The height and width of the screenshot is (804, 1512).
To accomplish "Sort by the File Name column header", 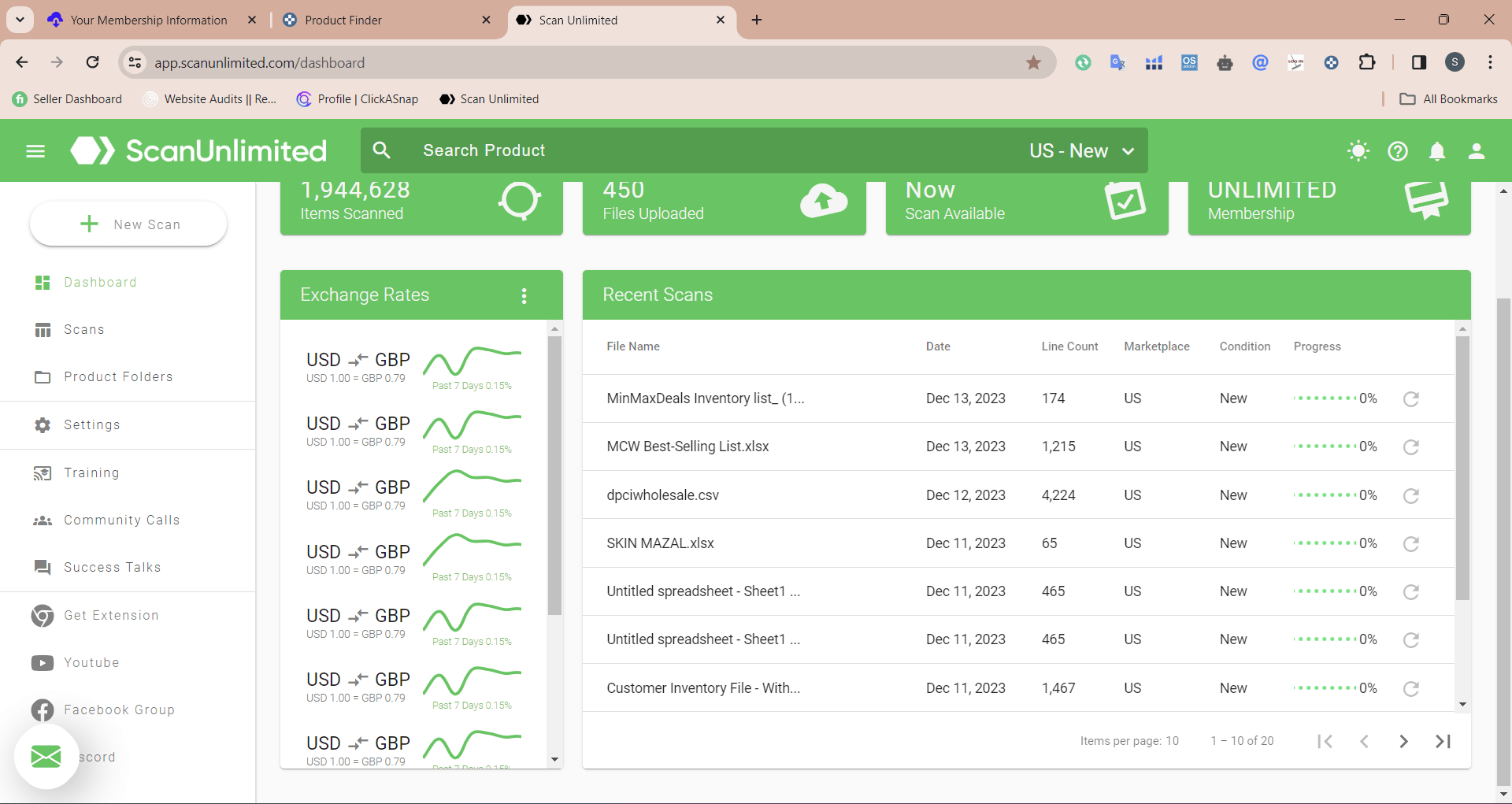I will [633, 346].
